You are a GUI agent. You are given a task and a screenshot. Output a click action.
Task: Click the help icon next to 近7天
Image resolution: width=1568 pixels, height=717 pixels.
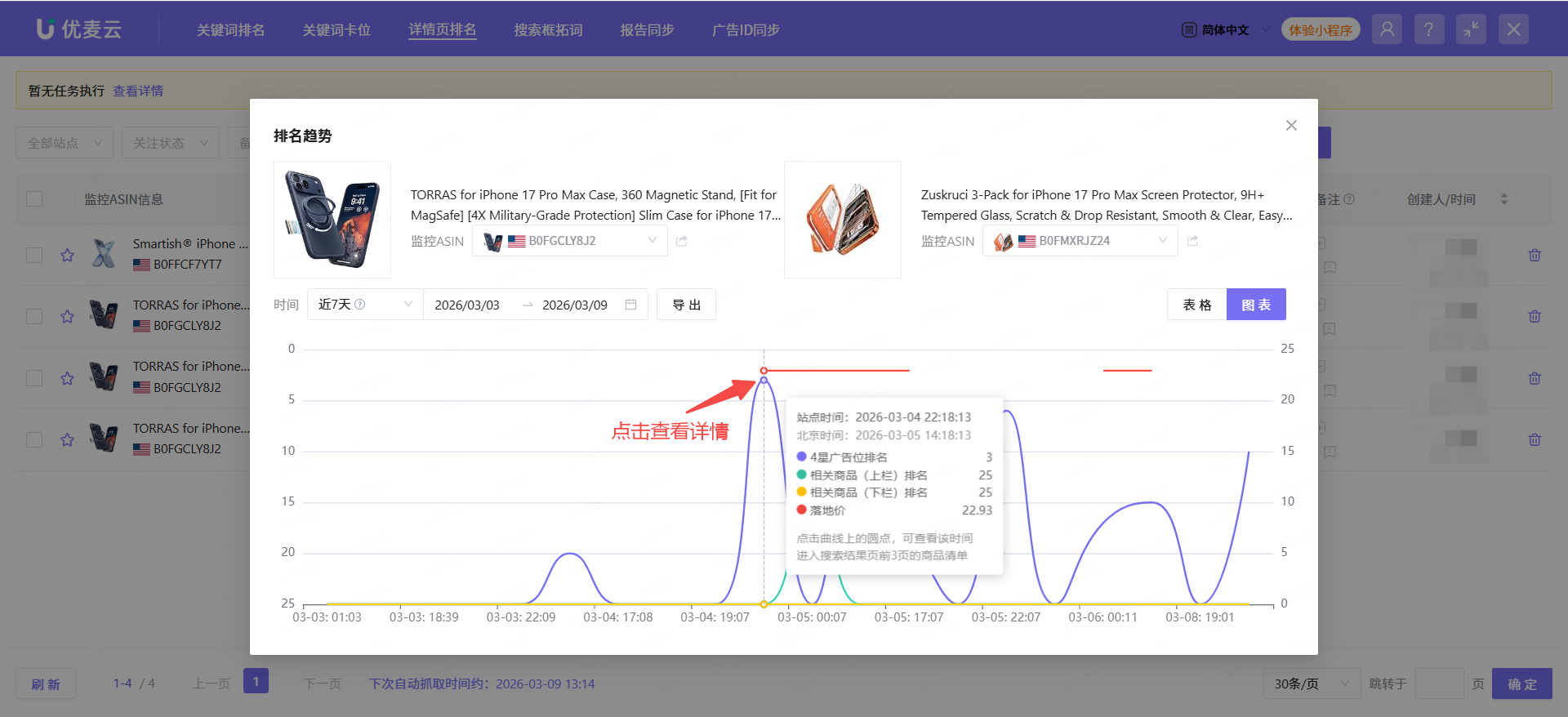[360, 305]
